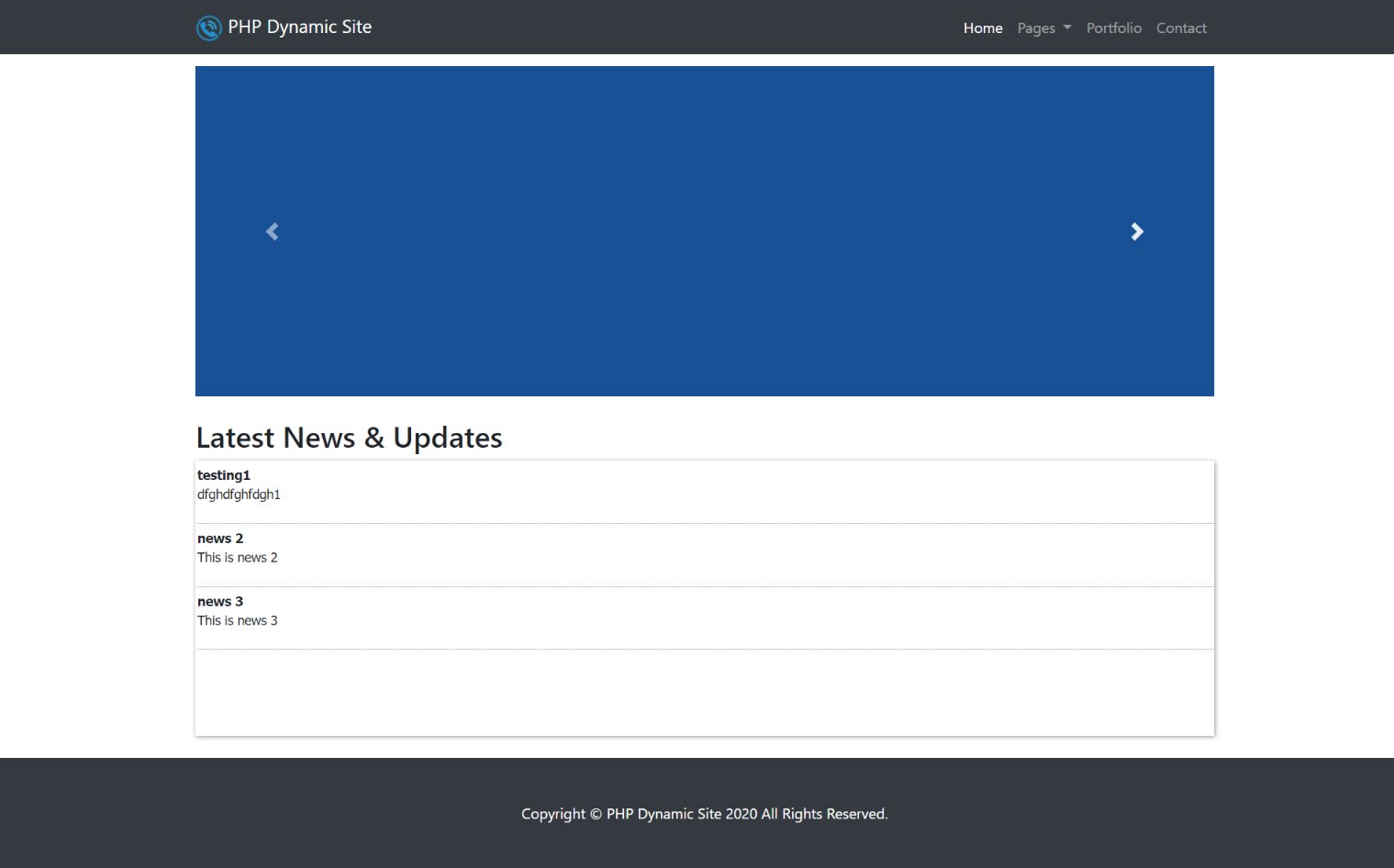Click the "This is news 3" text
Viewport: 1394px width, 868px height.
pos(237,621)
